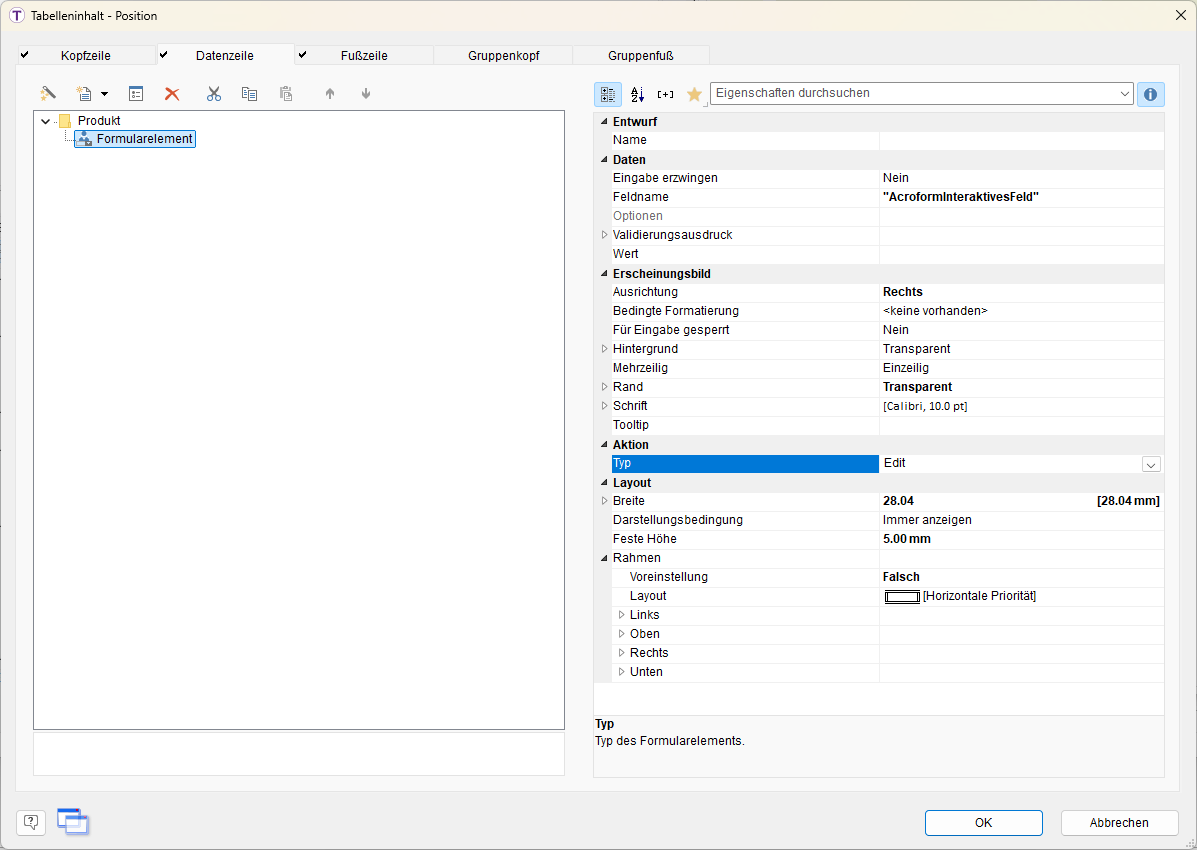
Task: Open the Typ value dropdown
Action: point(1151,464)
